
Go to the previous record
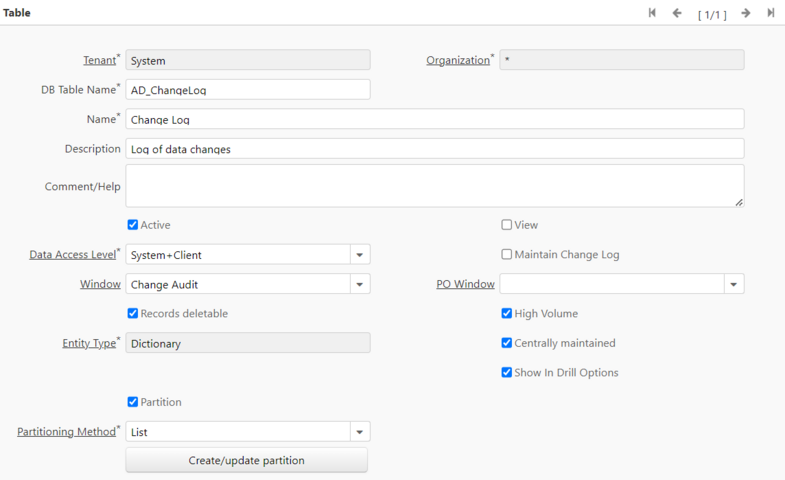tap(677, 13)
